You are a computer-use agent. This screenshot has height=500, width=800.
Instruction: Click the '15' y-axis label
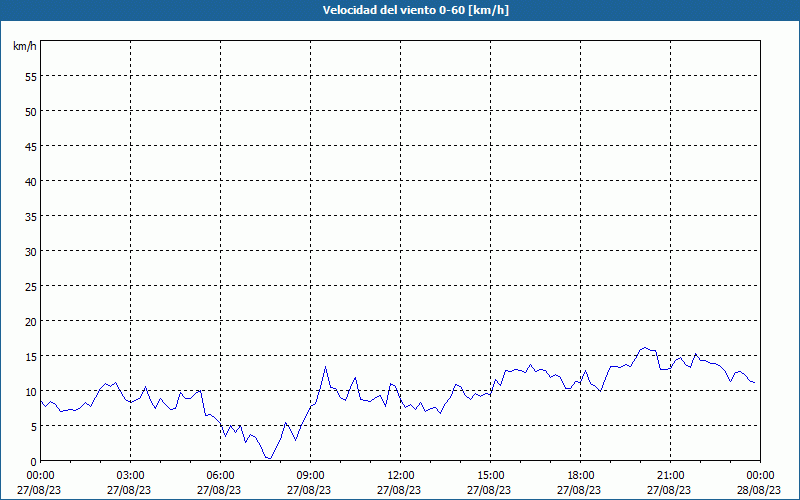coord(31,359)
